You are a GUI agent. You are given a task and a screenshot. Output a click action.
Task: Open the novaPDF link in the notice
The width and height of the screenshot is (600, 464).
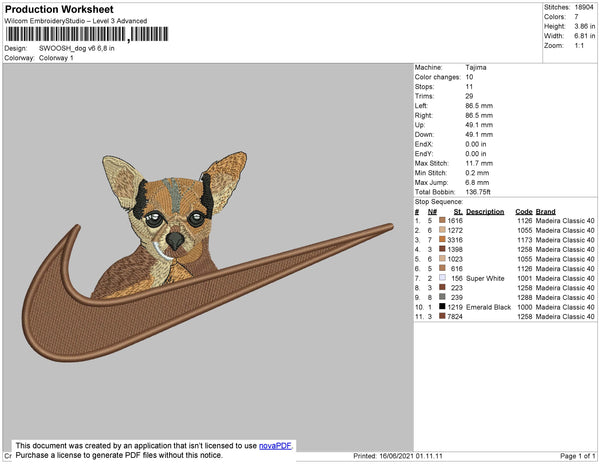(x=275, y=446)
